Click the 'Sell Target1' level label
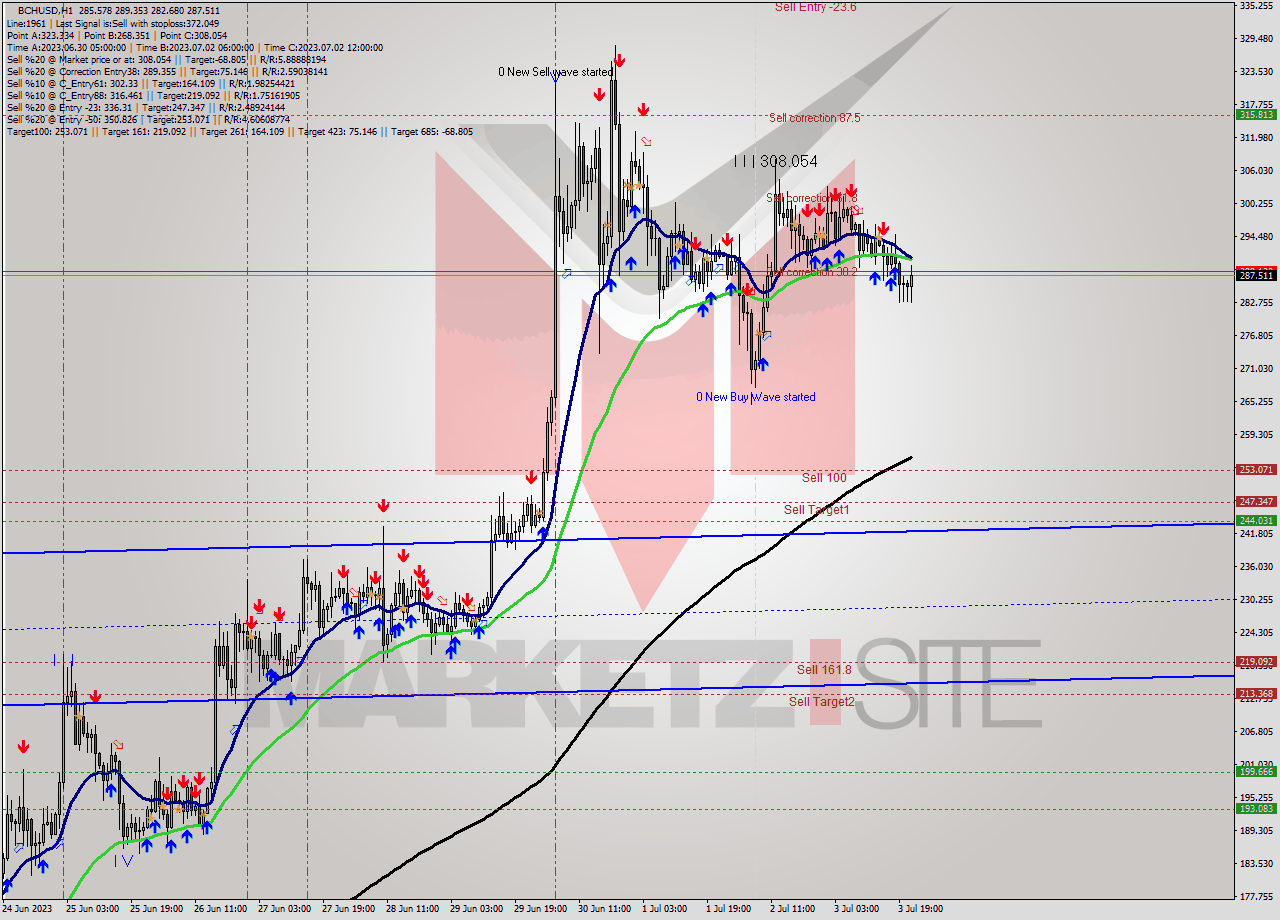 (x=817, y=510)
